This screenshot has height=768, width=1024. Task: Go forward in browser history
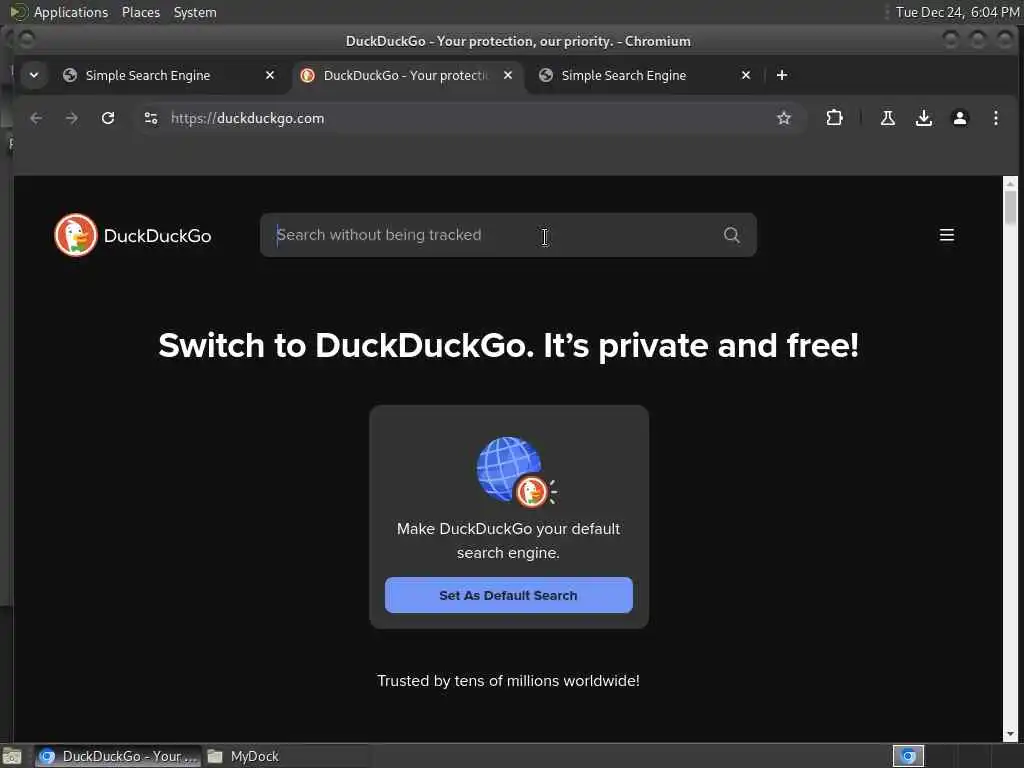coord(72,118)
